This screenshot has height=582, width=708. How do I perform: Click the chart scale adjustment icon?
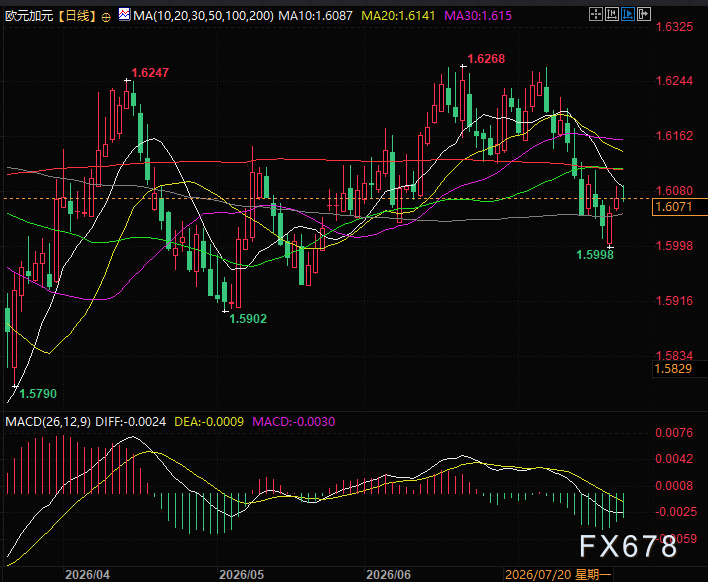[x=611, y=14]
